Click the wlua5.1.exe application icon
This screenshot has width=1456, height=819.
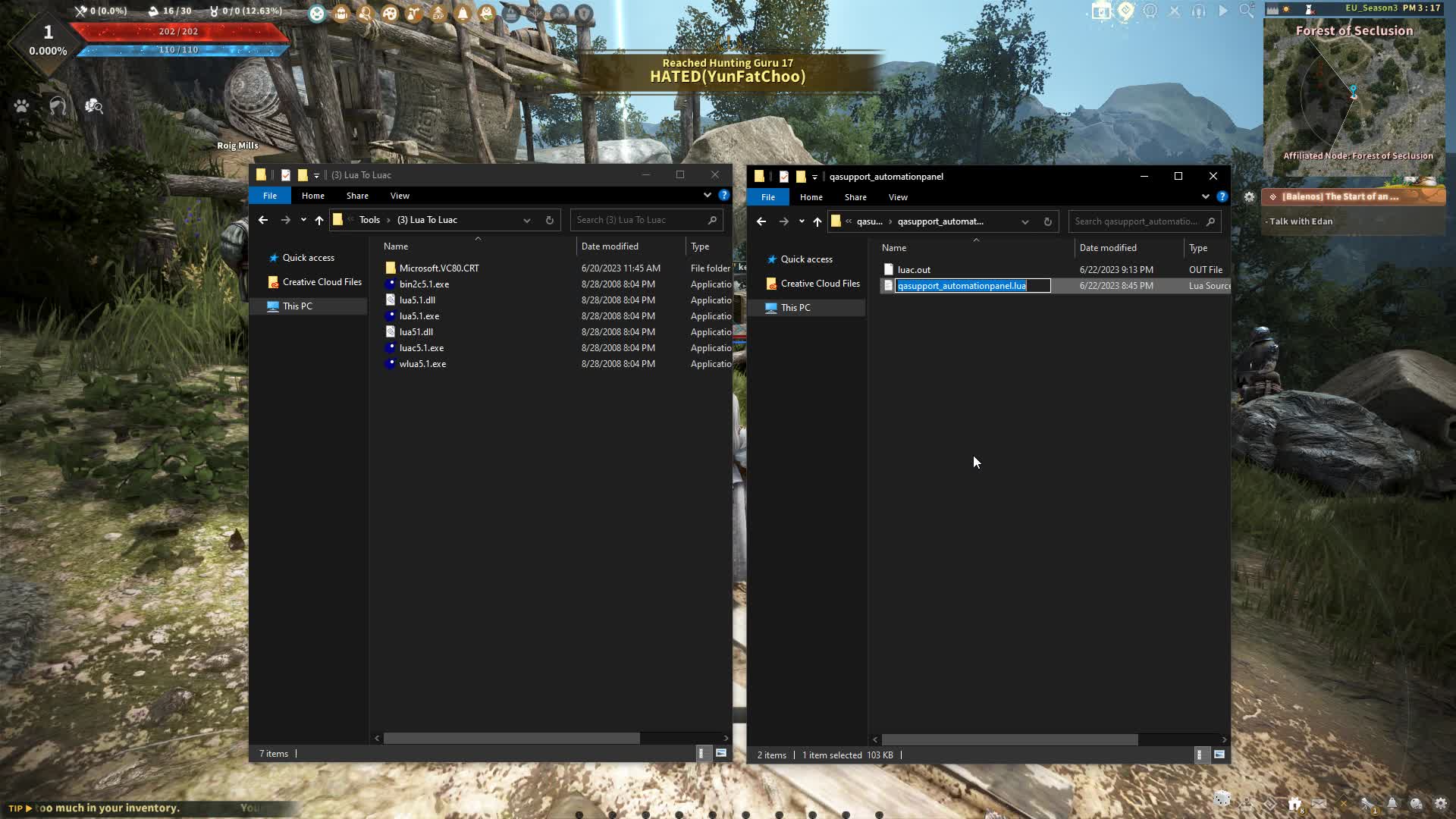tap(390, 363)
